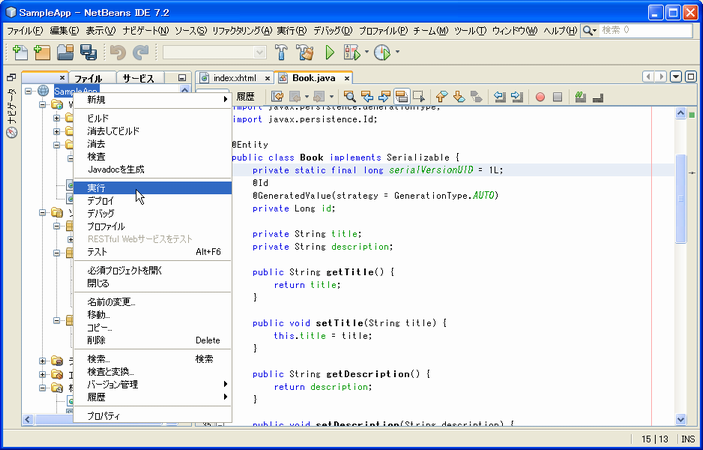703x450 pixels.
Task: Close the Book.java editor tab
Action: [347, 78]
